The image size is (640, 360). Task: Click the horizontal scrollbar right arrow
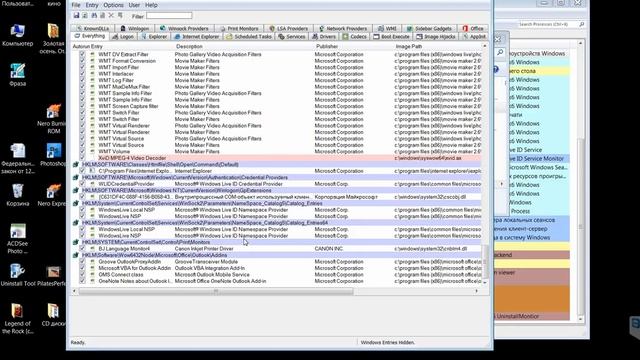pos(477,291)
